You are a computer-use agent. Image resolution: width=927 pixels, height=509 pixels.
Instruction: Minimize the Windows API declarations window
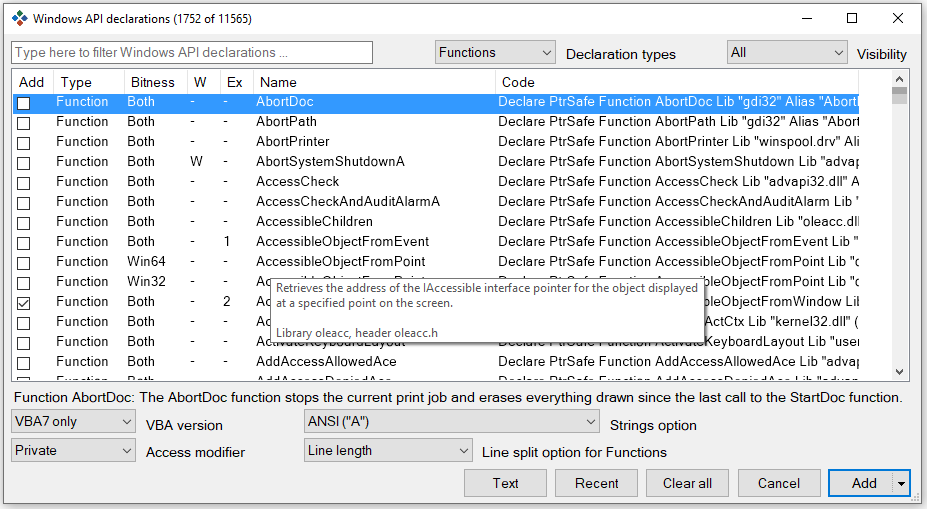(x=807, y=18)
